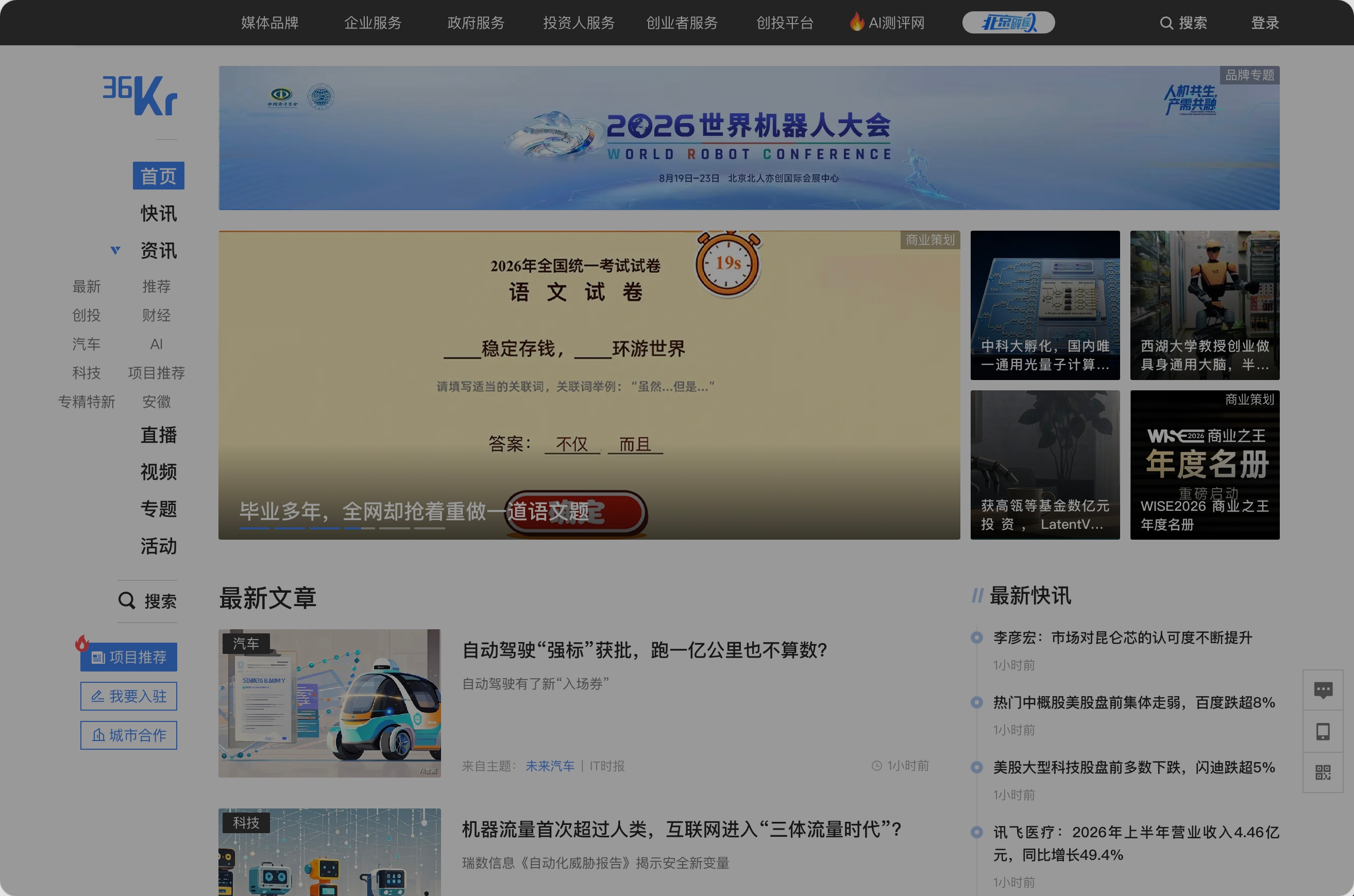This screenshot has width=1354, height=896.
Task: Open the 机器流量 article thumbnail image
Action: 329,852
